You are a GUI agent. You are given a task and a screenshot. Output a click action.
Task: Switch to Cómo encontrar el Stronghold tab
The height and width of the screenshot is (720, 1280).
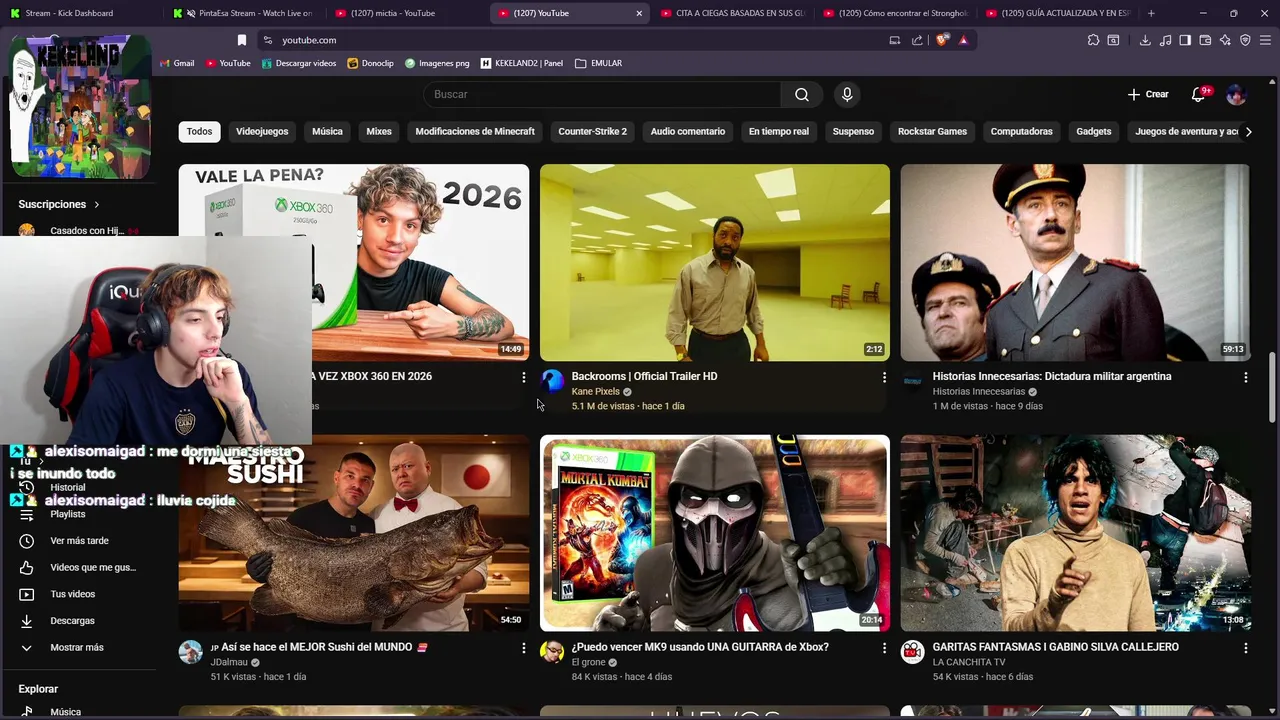point(896,13)
